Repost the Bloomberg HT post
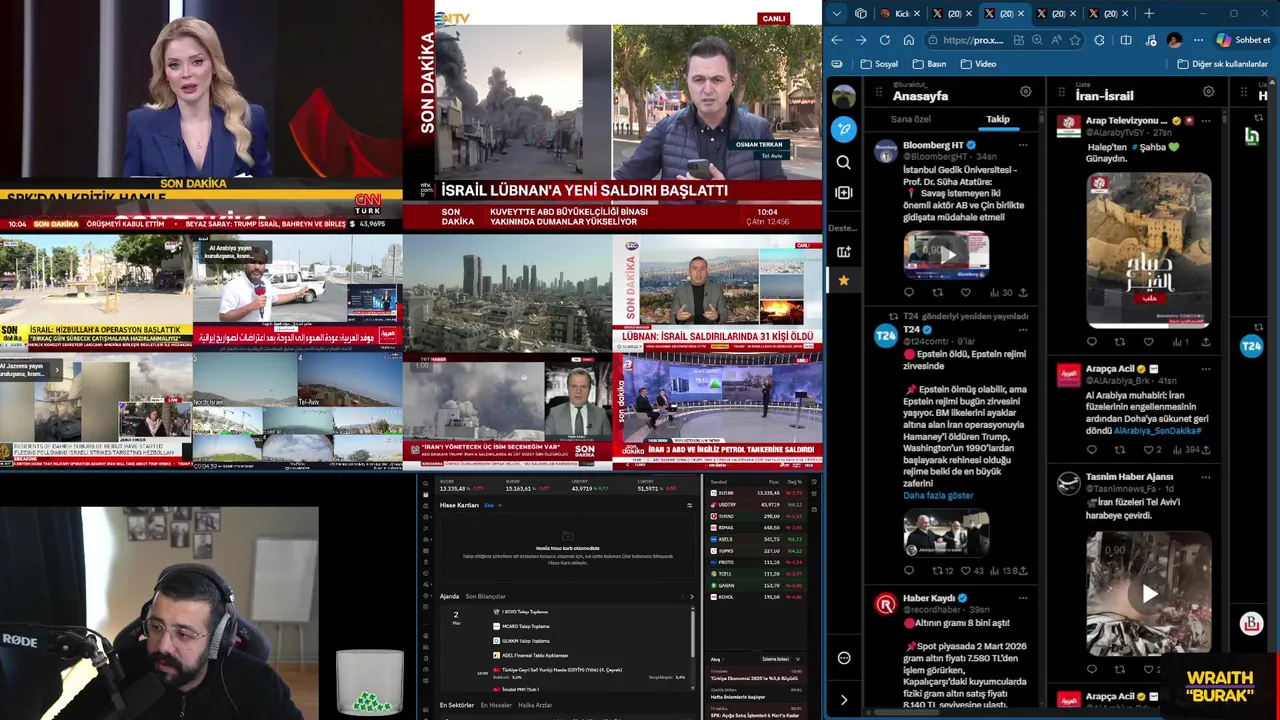This screenshot has height=720, width=1280. (937, 293)
